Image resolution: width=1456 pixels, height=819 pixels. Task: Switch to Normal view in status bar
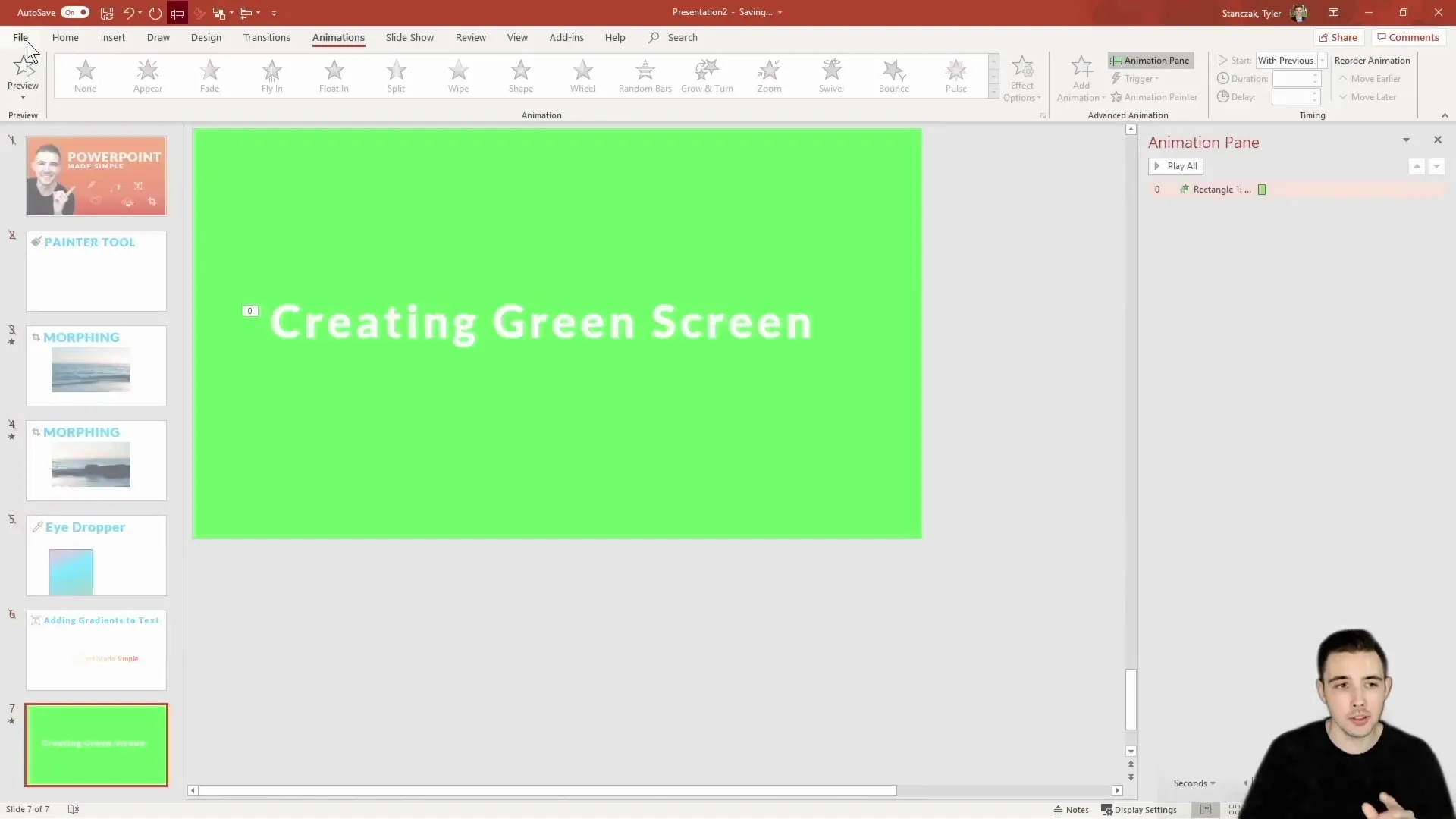pyautogui.click(x=1205, y=810)
